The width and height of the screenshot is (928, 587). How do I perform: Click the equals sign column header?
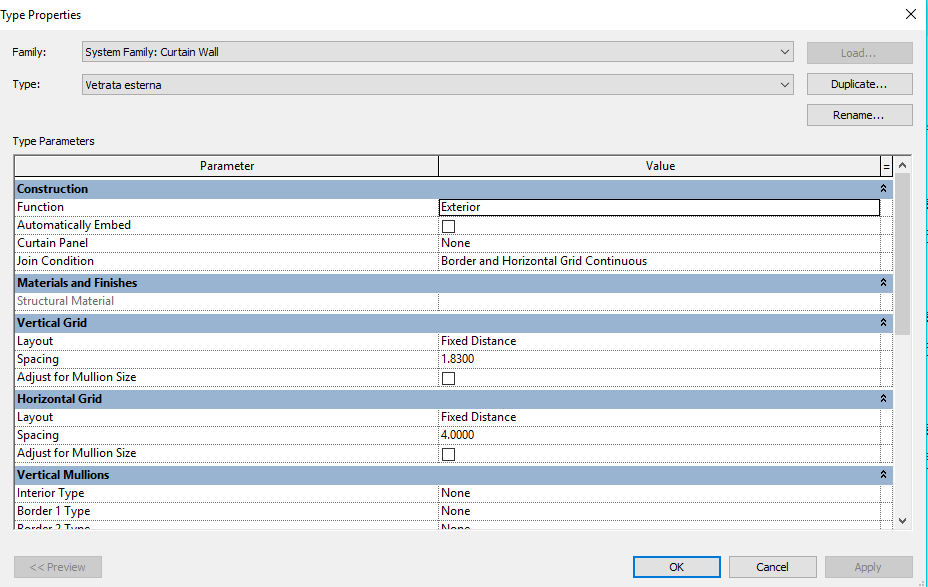point(886,166)
